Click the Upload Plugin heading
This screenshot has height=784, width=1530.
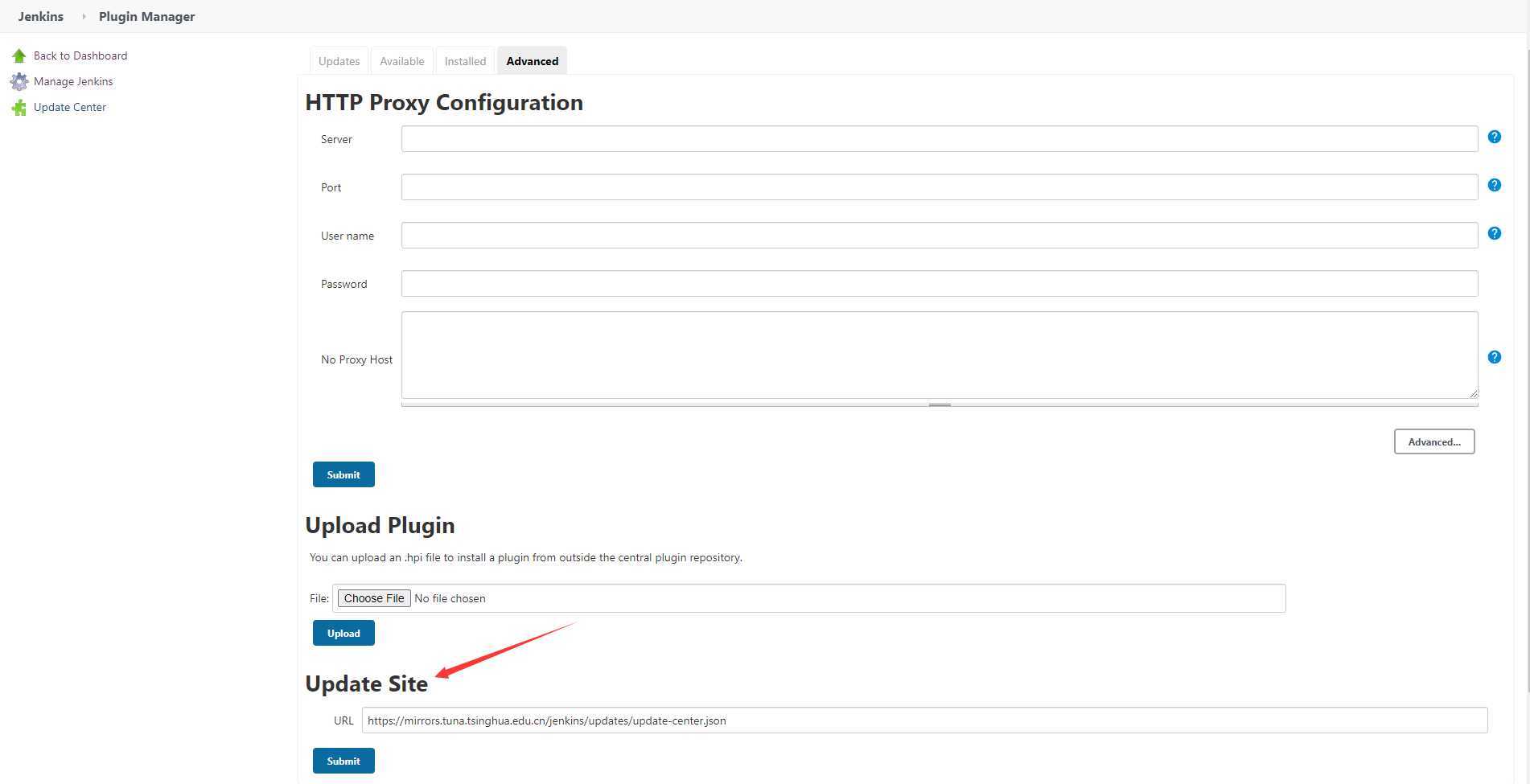tap(380, 525)
